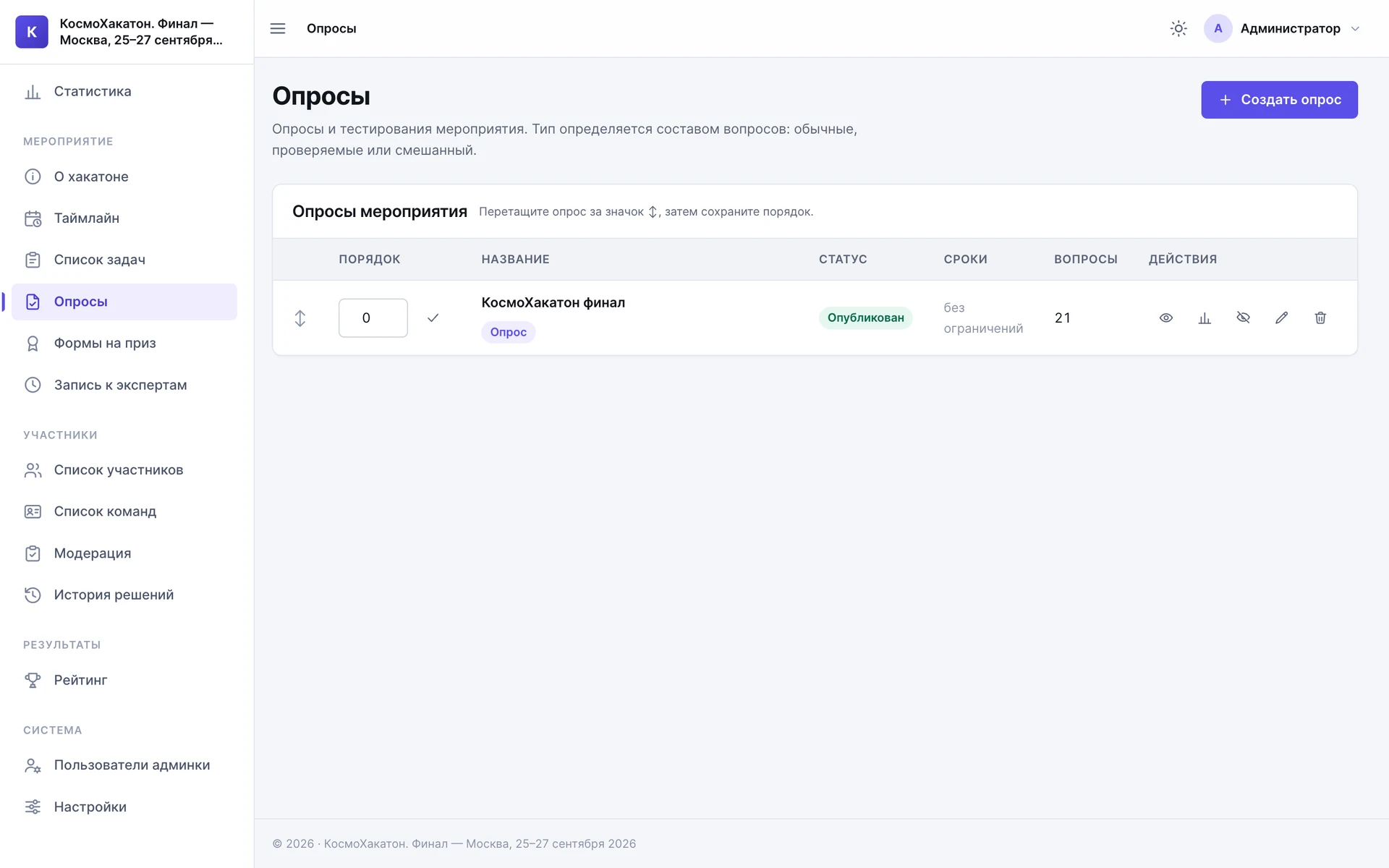Edit survey with the pencil icon
The height and width of the screenshot is (868, 1389).
tap(1282, 318)
